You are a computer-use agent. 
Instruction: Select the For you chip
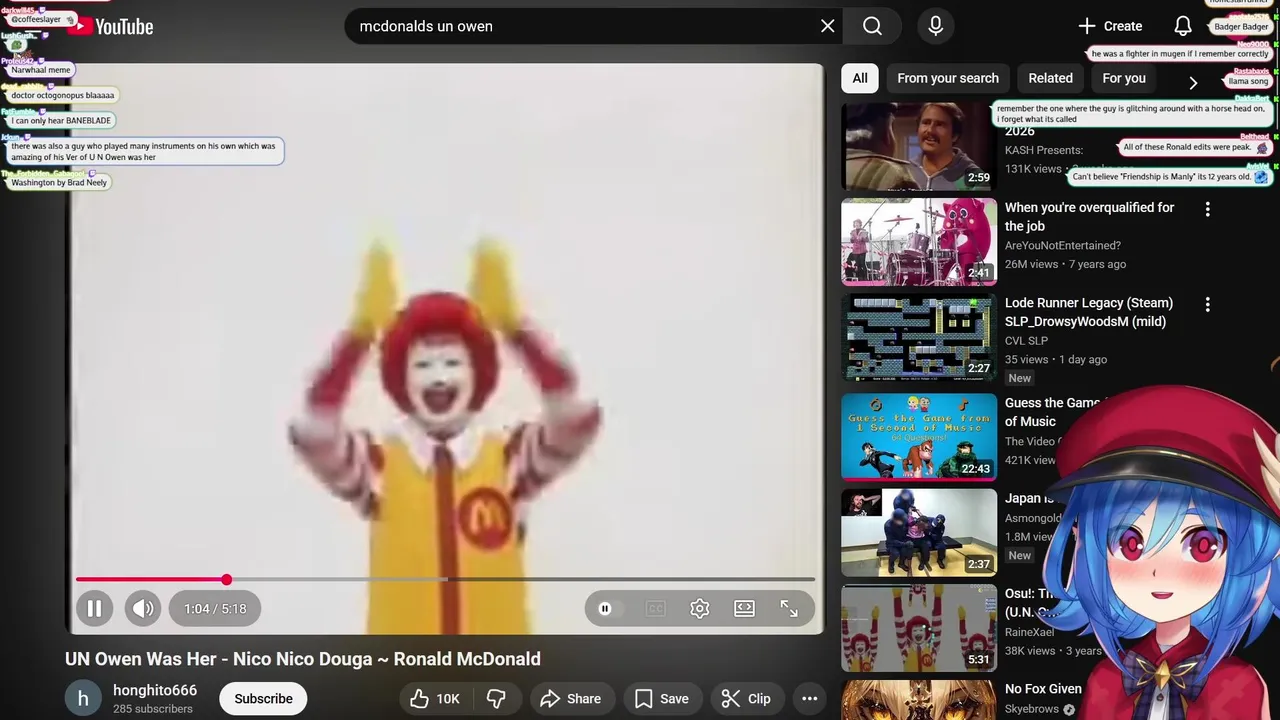click(1124, 78)
